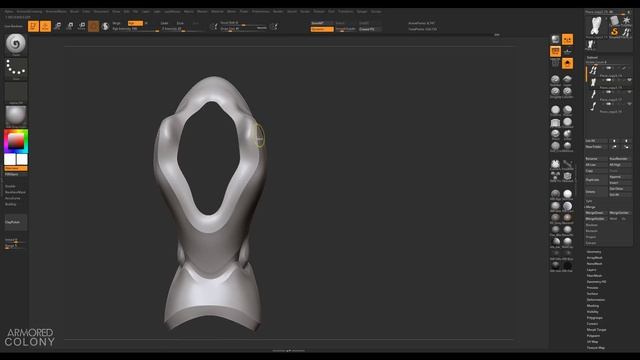This screenshot has height=360, width=640.
Task: Click the Focal Shift slider
Action: coord(244,23)
